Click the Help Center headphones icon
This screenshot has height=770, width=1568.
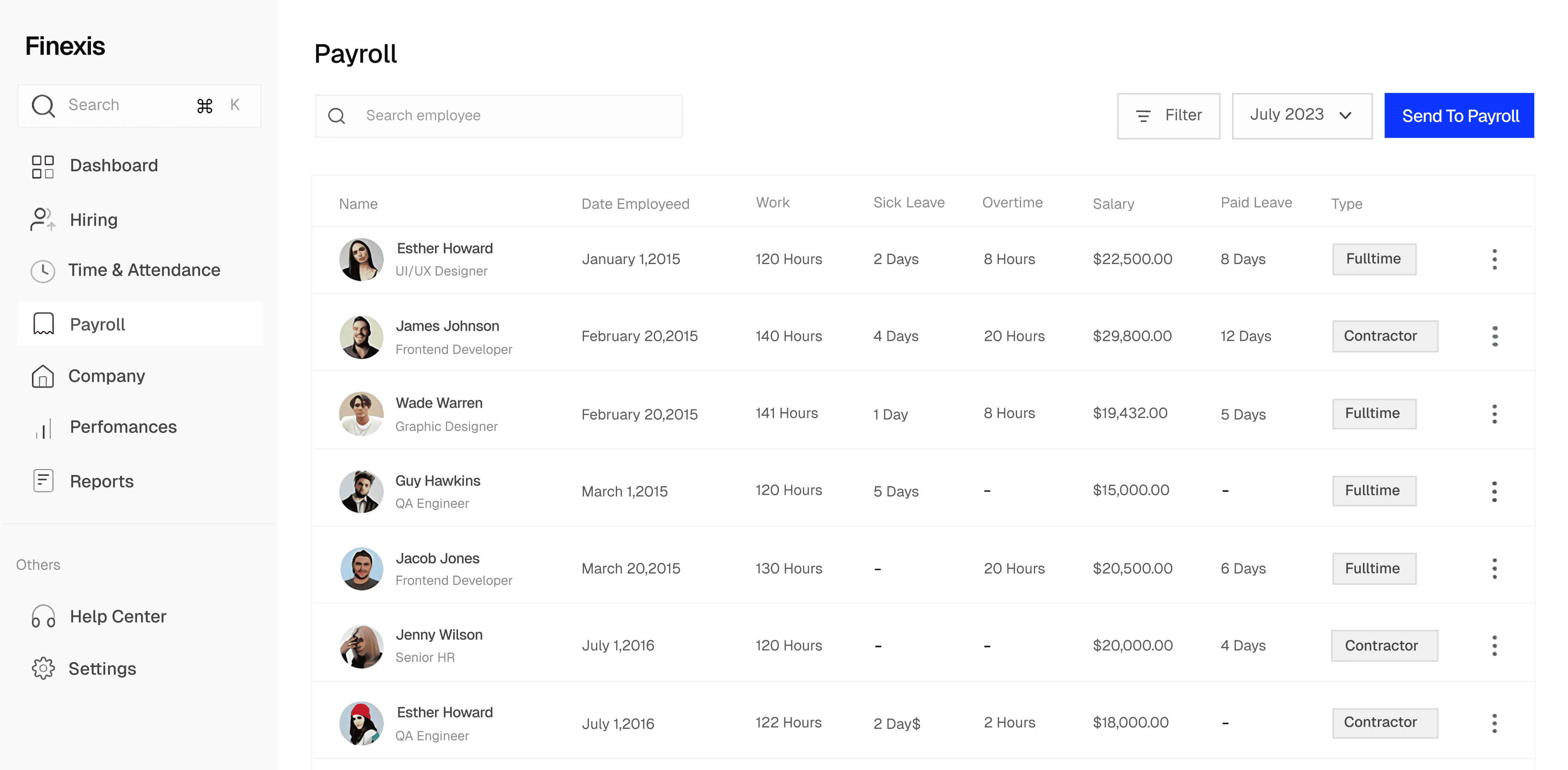point(43,616)
